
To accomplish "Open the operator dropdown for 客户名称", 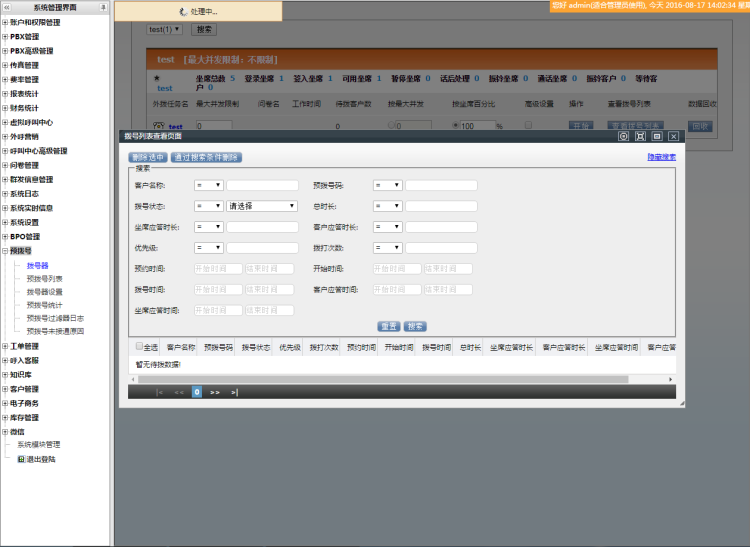I will click(x=208, y=185).
